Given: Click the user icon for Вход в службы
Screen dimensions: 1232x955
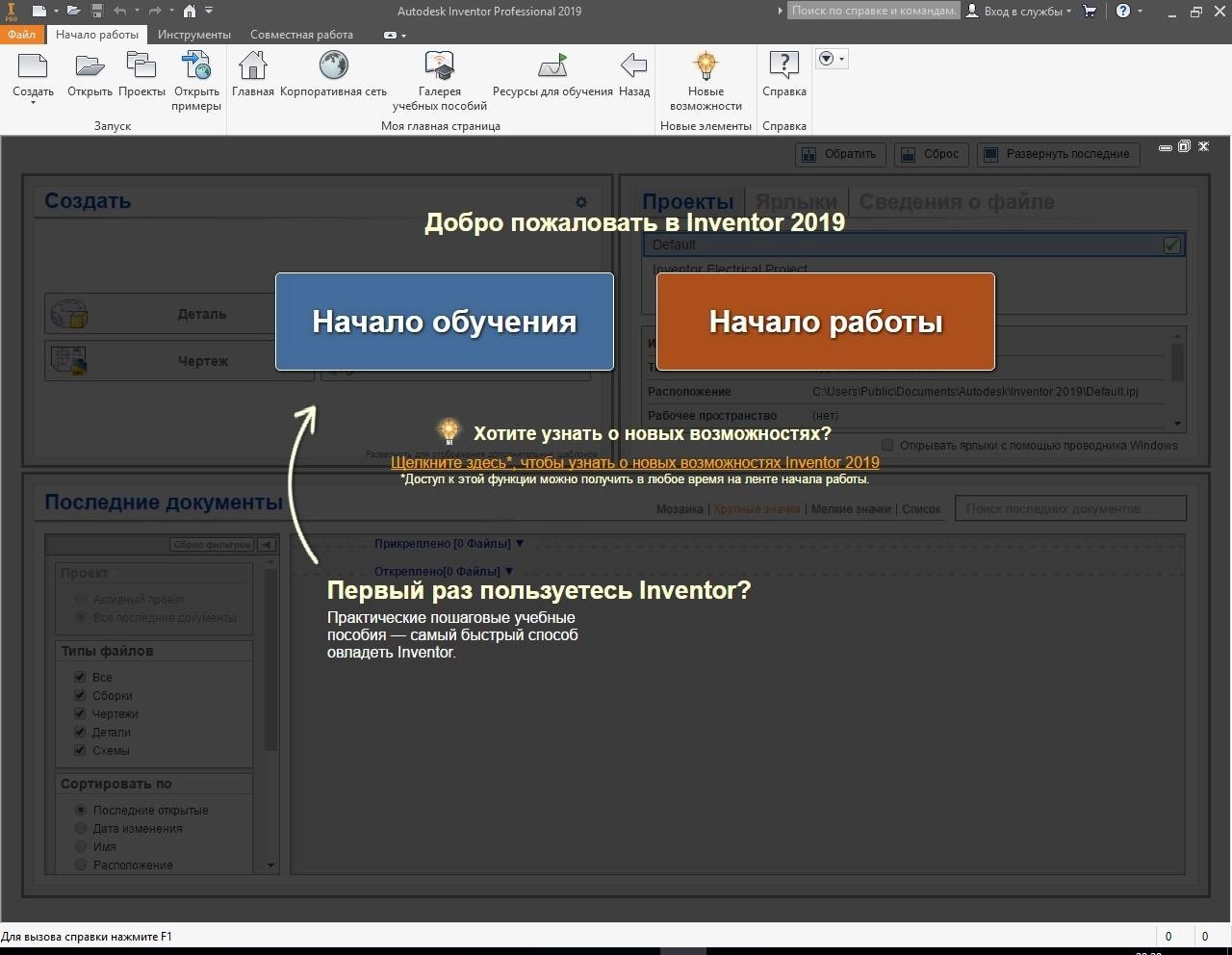Looking at the screenshot, I should (972, 11).
